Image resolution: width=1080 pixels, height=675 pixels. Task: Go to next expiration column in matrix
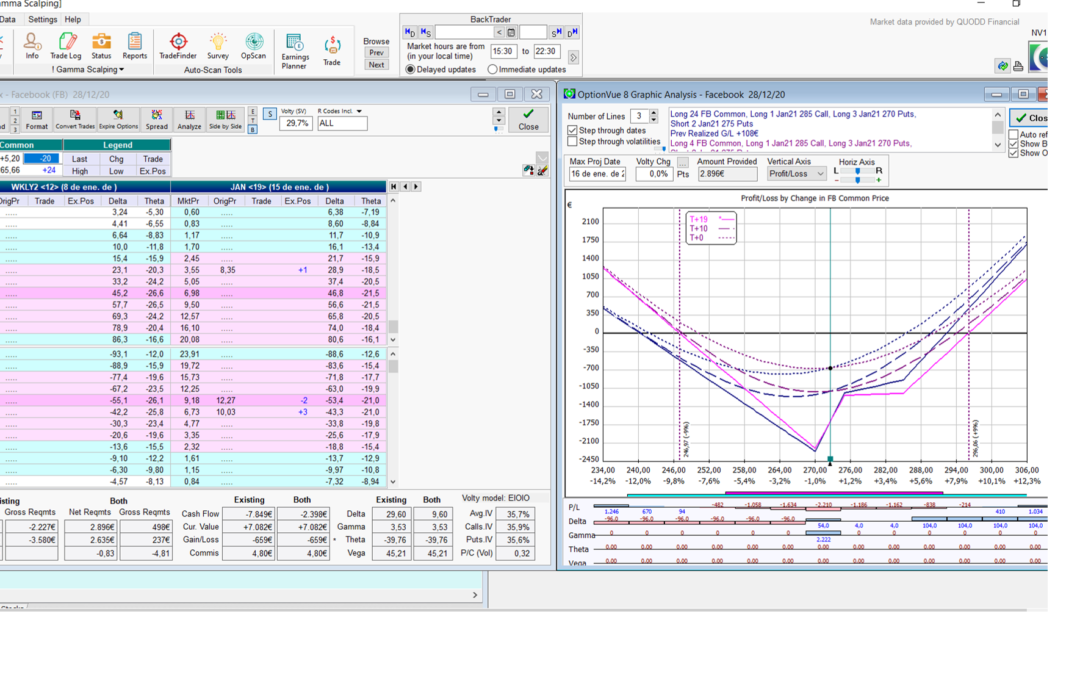tap(415, 187)
